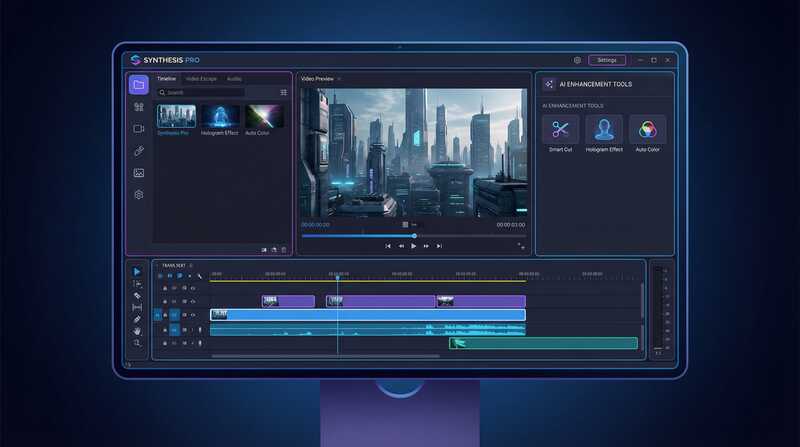Toggle lock on the top video track

[x=164, y=288]
